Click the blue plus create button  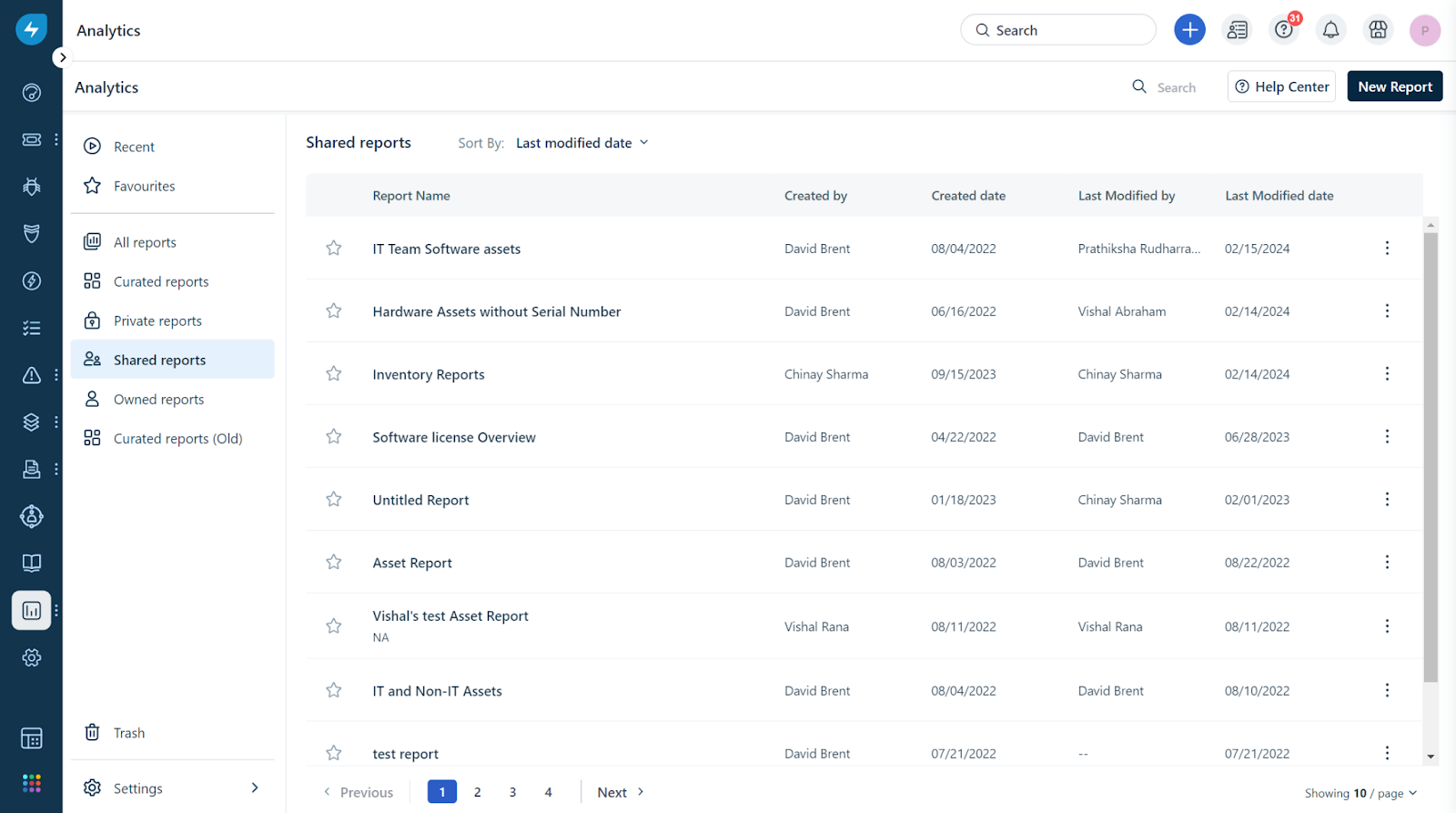(x=1189, y=30)
